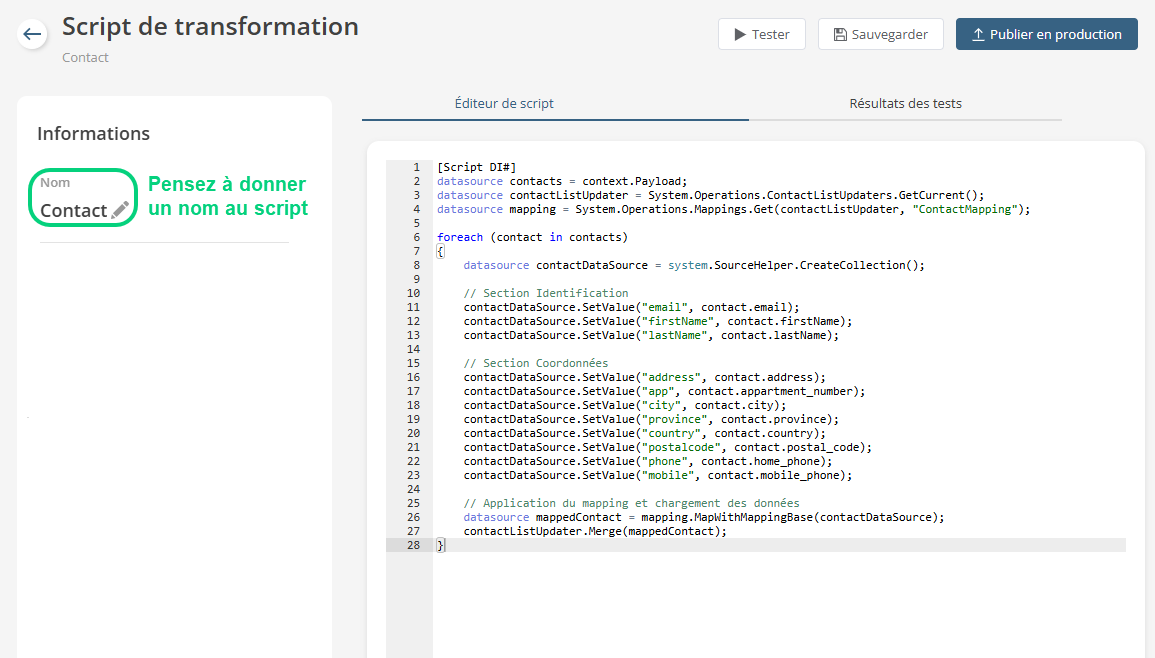This screenshot has height=658, width=1155.
Task: Click the Contact subtitle under the page title
Action: [x=85, y=57]
